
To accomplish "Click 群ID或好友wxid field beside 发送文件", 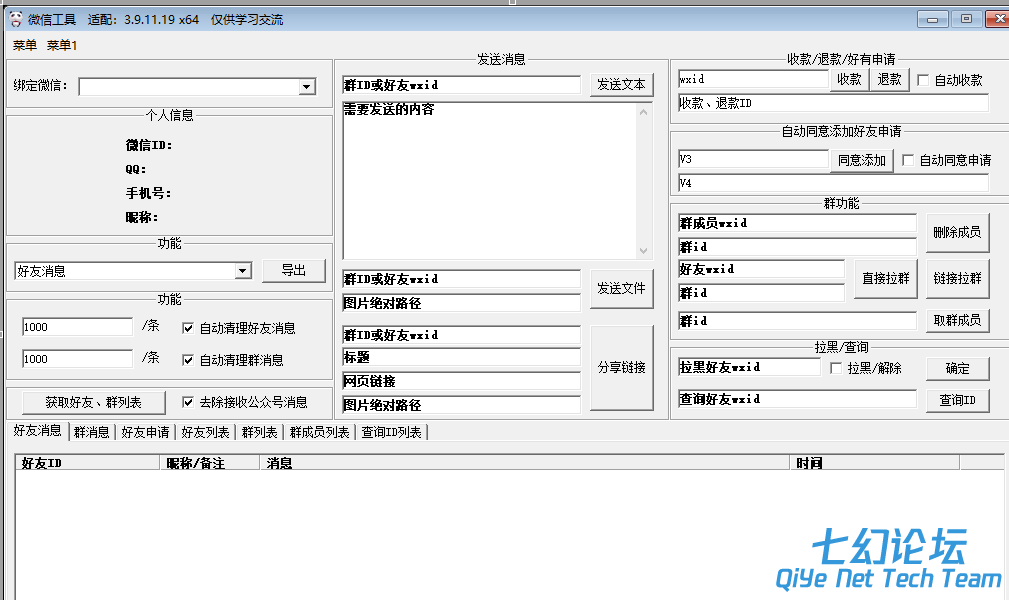I will tap(461, 279).
